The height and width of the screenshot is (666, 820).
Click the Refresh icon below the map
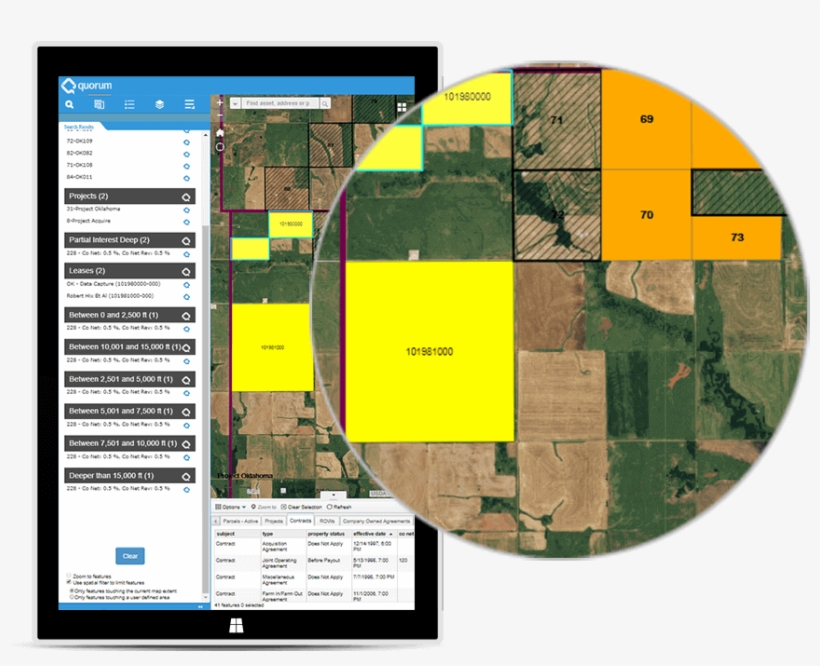coord(329,507)
